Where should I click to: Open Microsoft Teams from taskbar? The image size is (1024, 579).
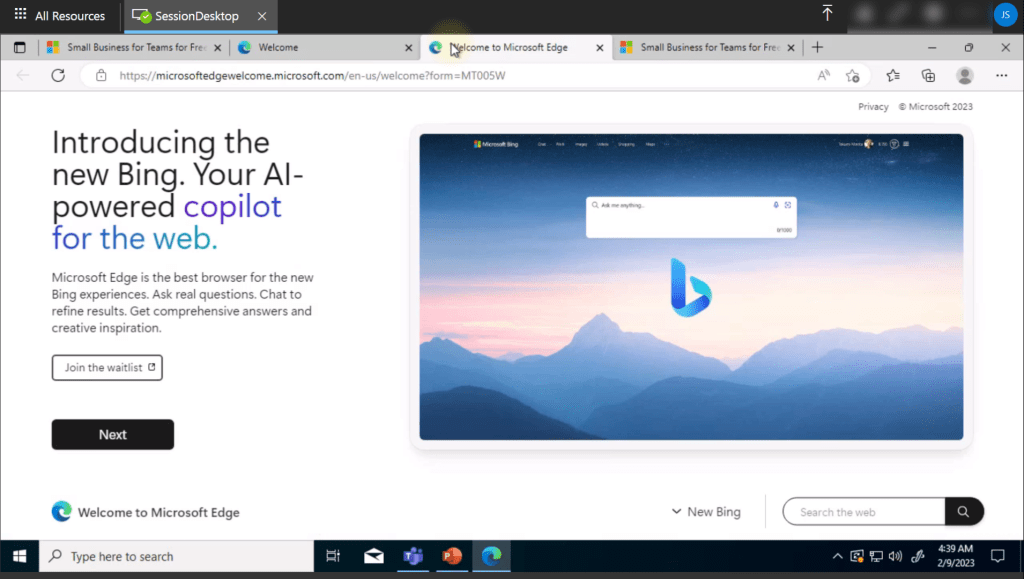[x=412, y=556]
